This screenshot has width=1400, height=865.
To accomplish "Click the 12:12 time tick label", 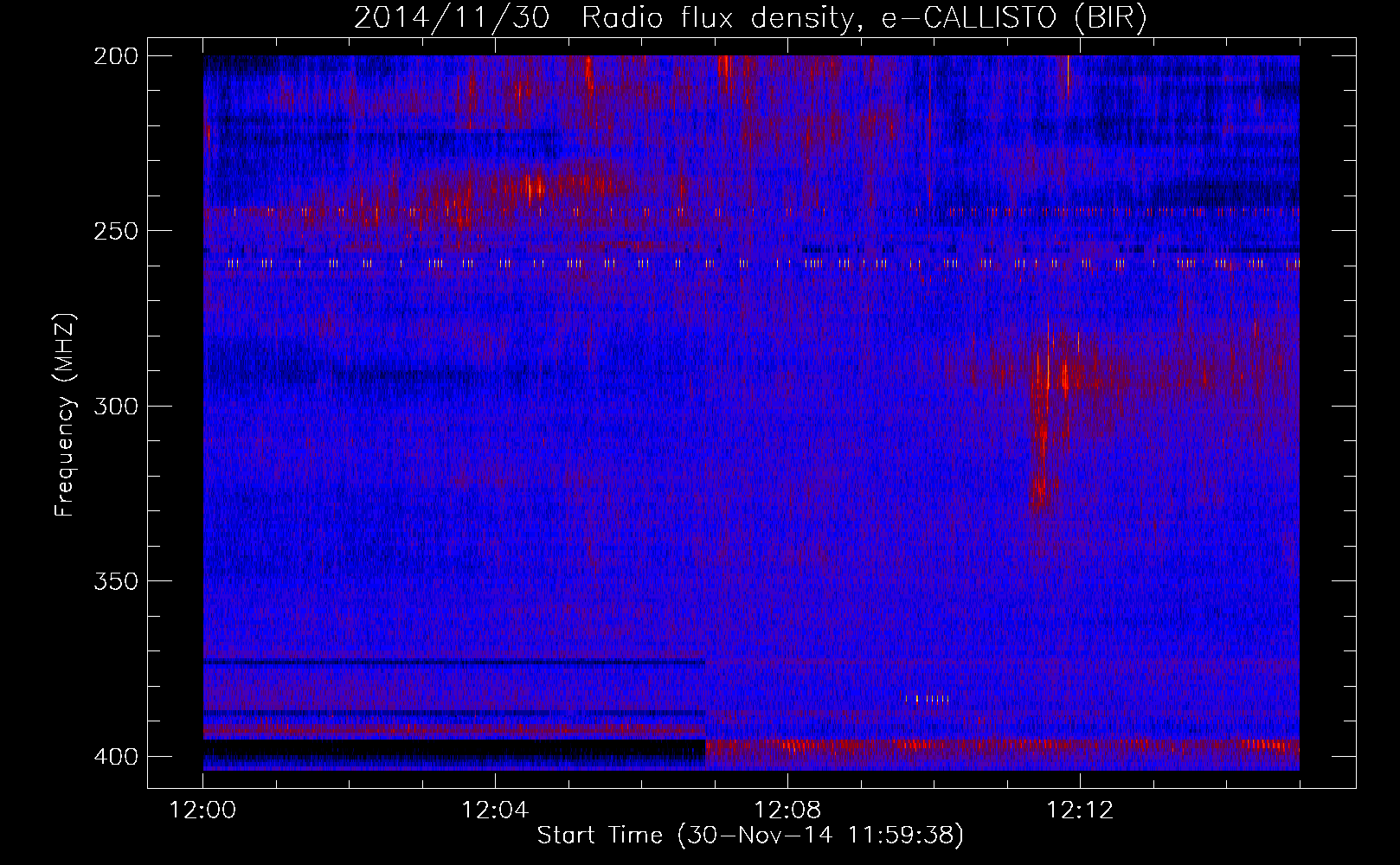I will [1080, 811].
